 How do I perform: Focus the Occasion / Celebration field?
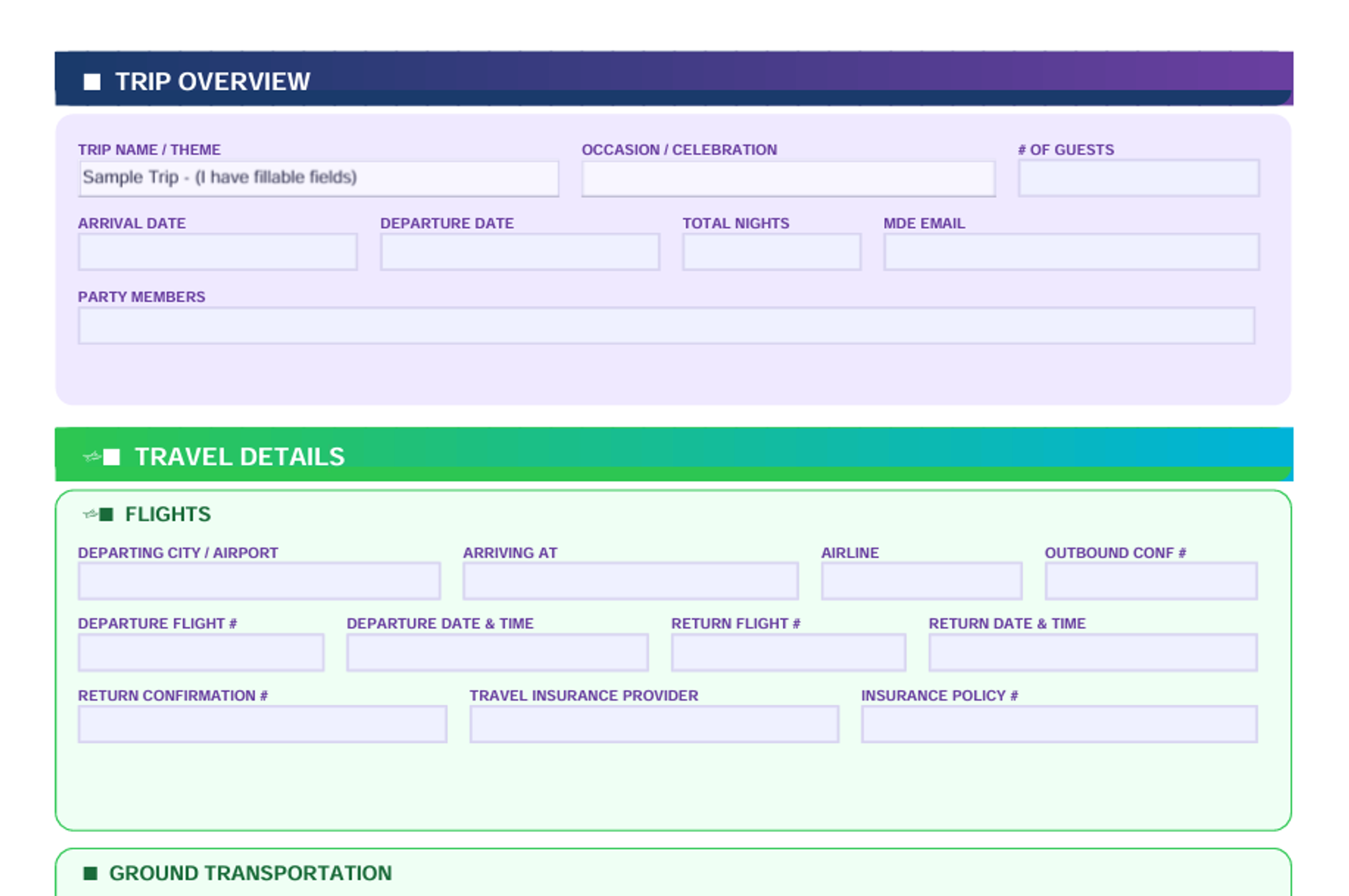click(x=788, y=179)
